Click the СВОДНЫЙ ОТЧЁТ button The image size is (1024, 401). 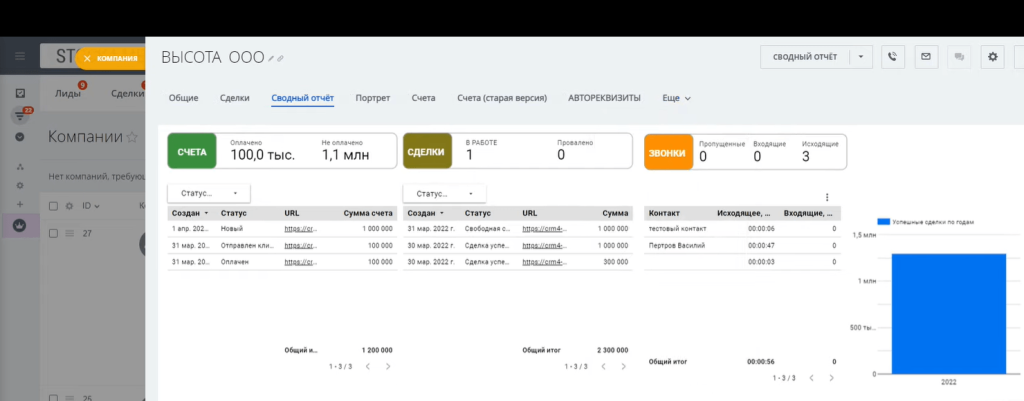click(805, 57)
